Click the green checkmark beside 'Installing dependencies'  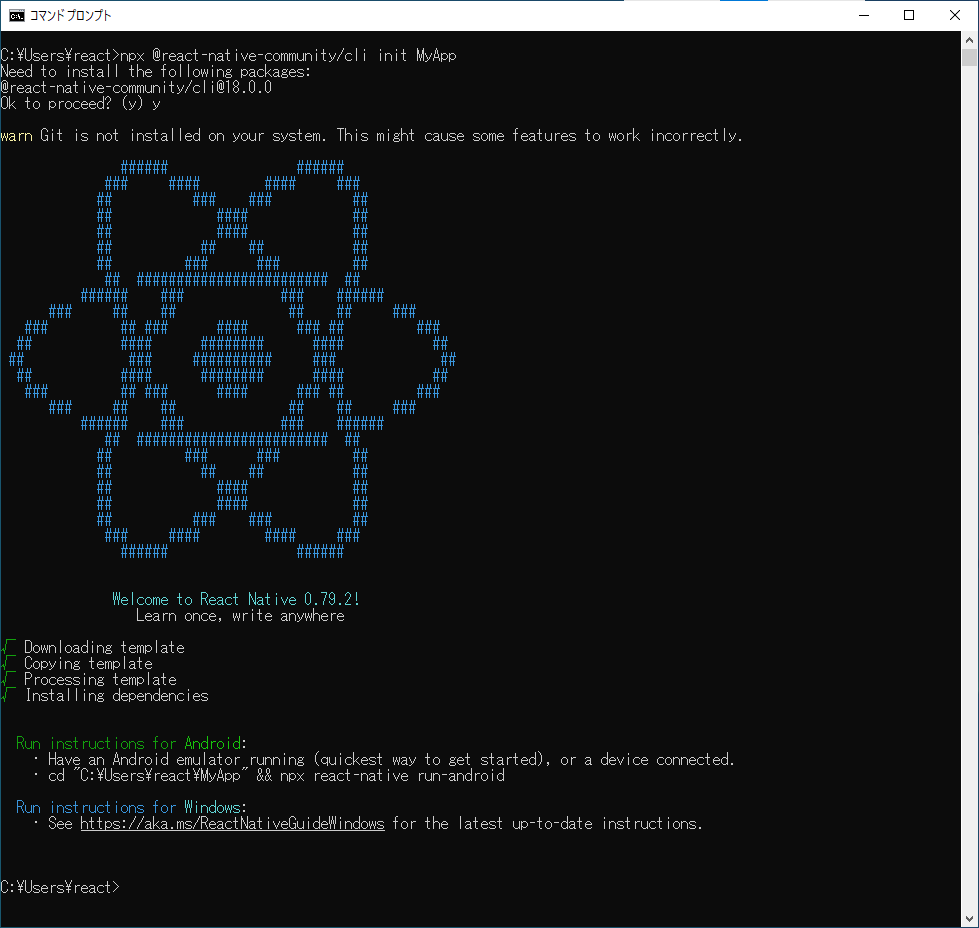(9, 696)
